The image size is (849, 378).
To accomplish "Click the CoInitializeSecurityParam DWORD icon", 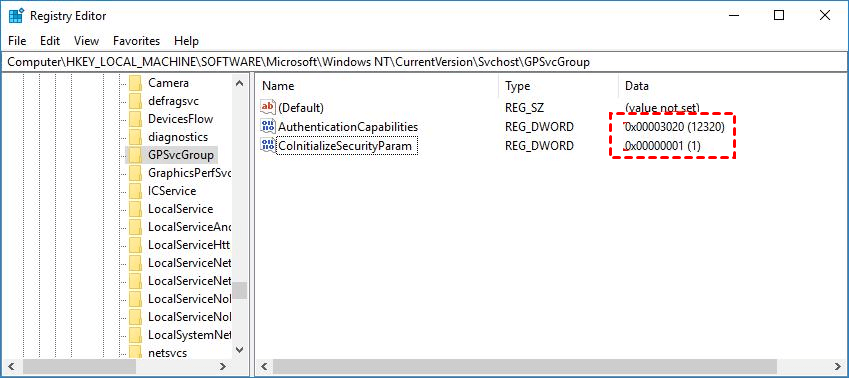I will click(x=268, y=146).
